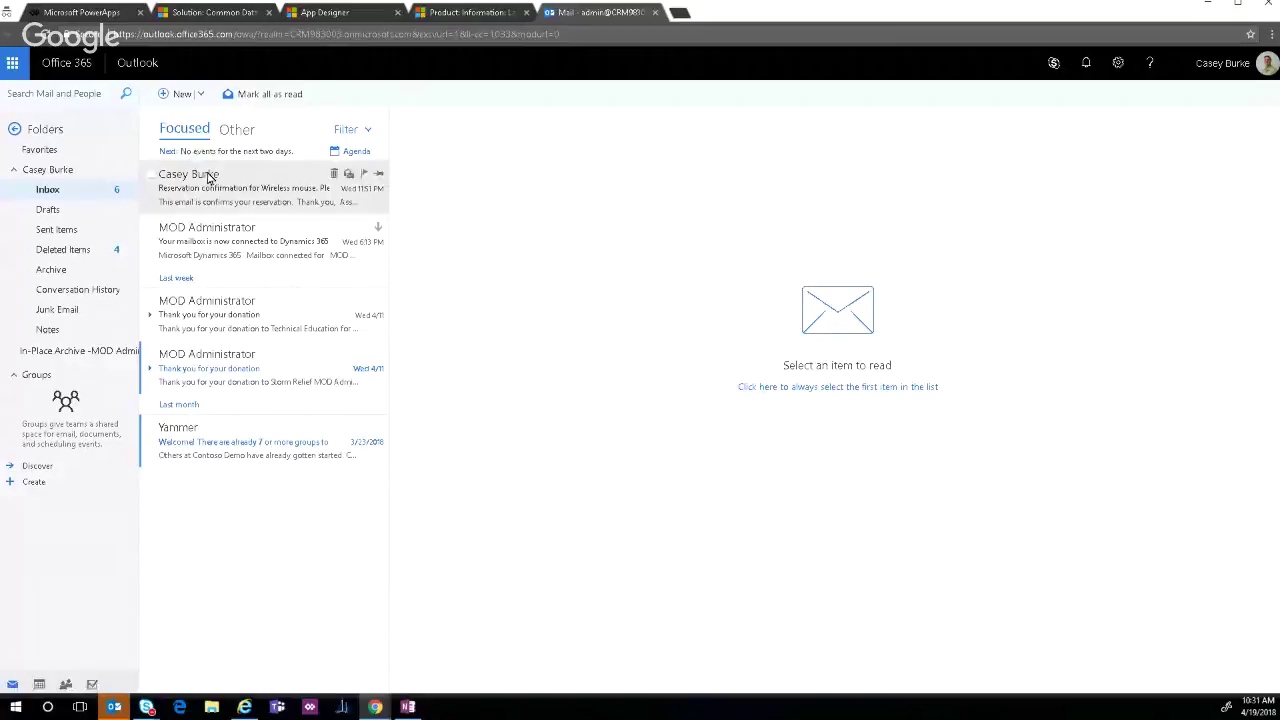
Task: Open the Dynamics 365 mailbox connected email
Action: [265, 241]
